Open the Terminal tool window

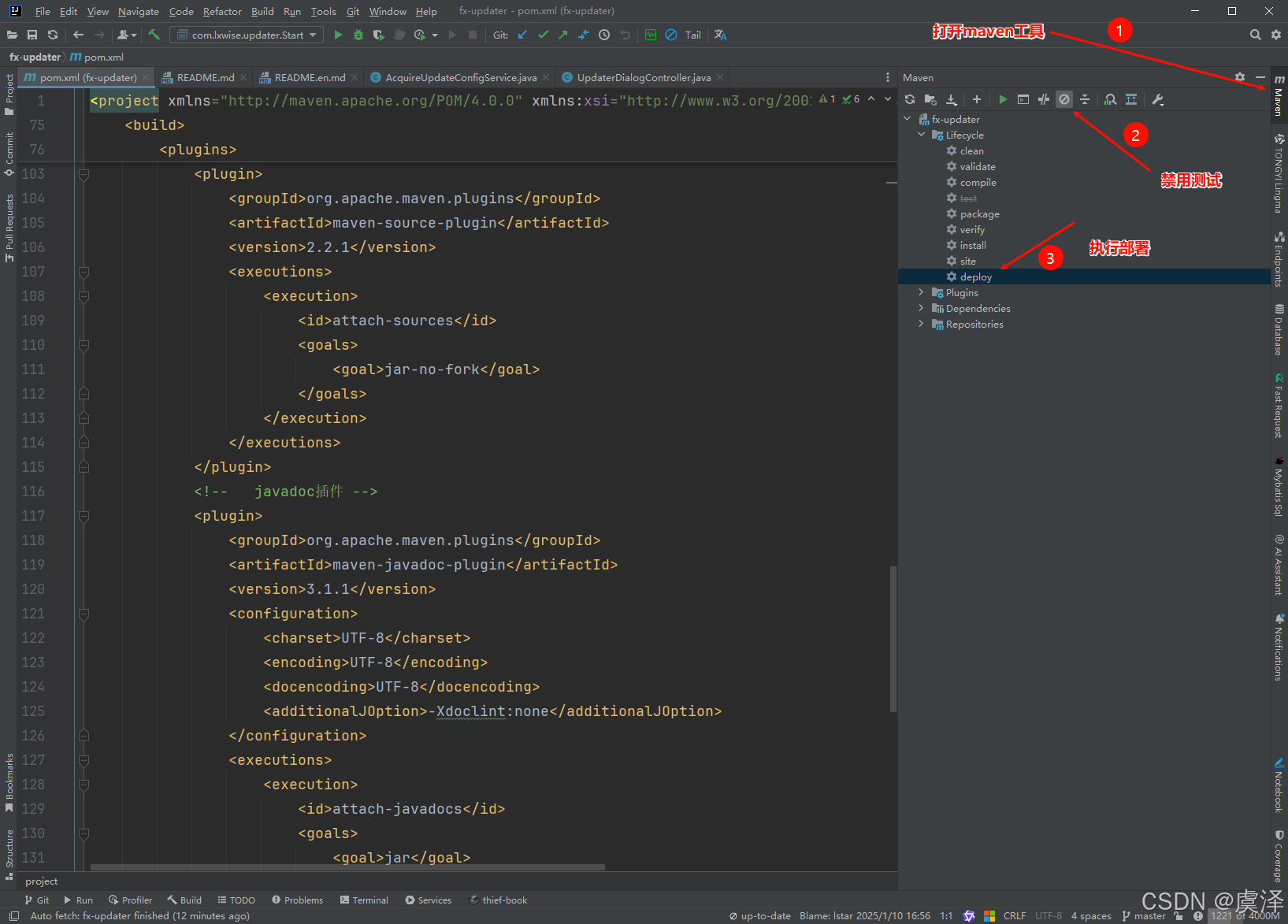[364, 900]
